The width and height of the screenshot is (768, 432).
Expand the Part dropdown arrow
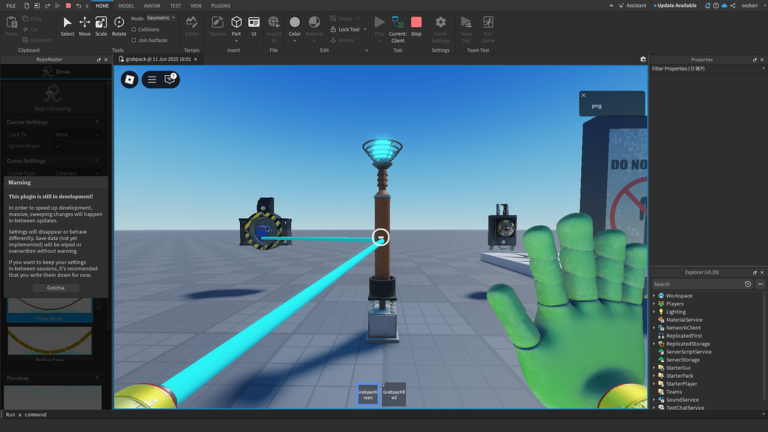[x=236, y=41]
